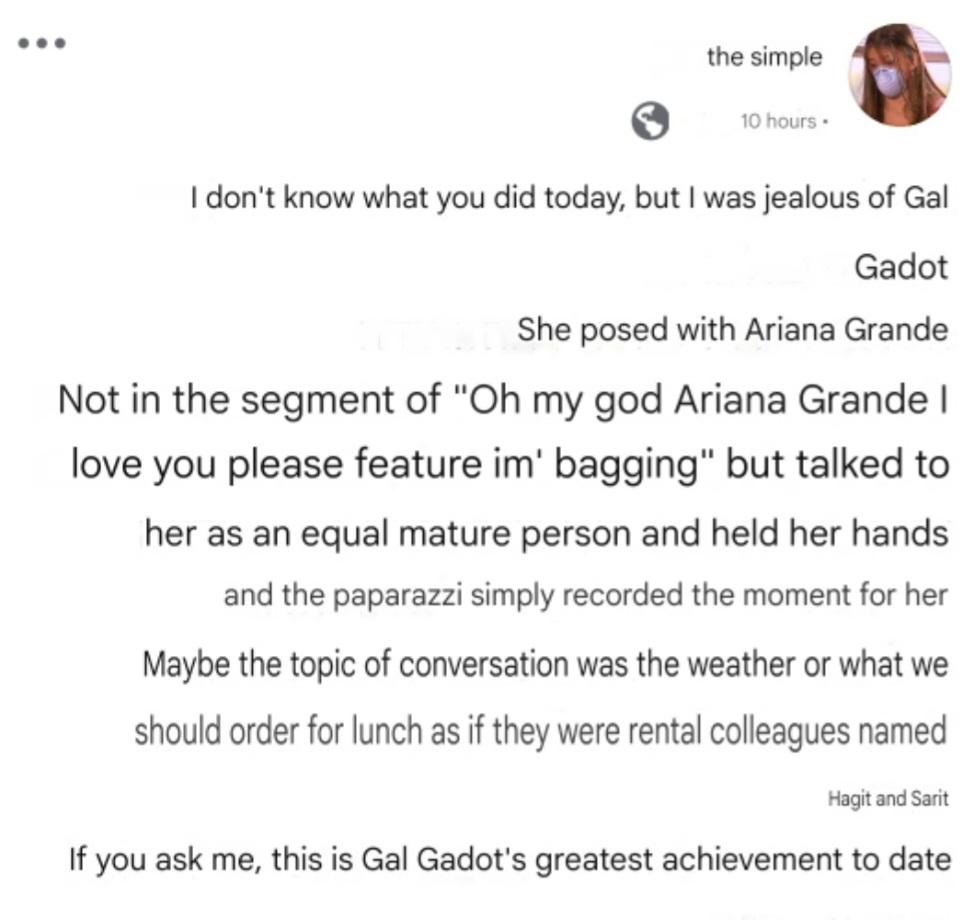Open the three-dot post options menu
967x920 pixels.
click(41, 43)
